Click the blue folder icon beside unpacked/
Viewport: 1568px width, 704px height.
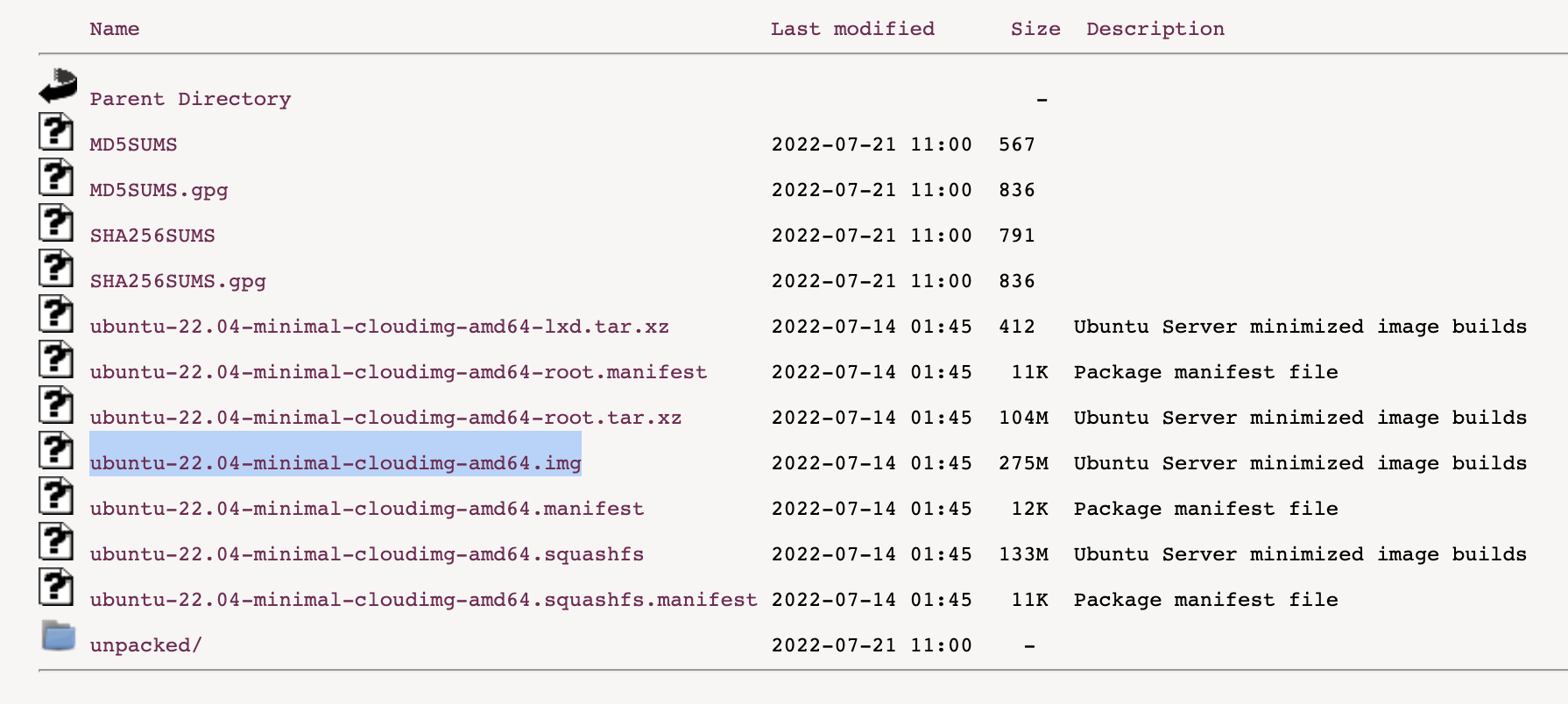58,636
